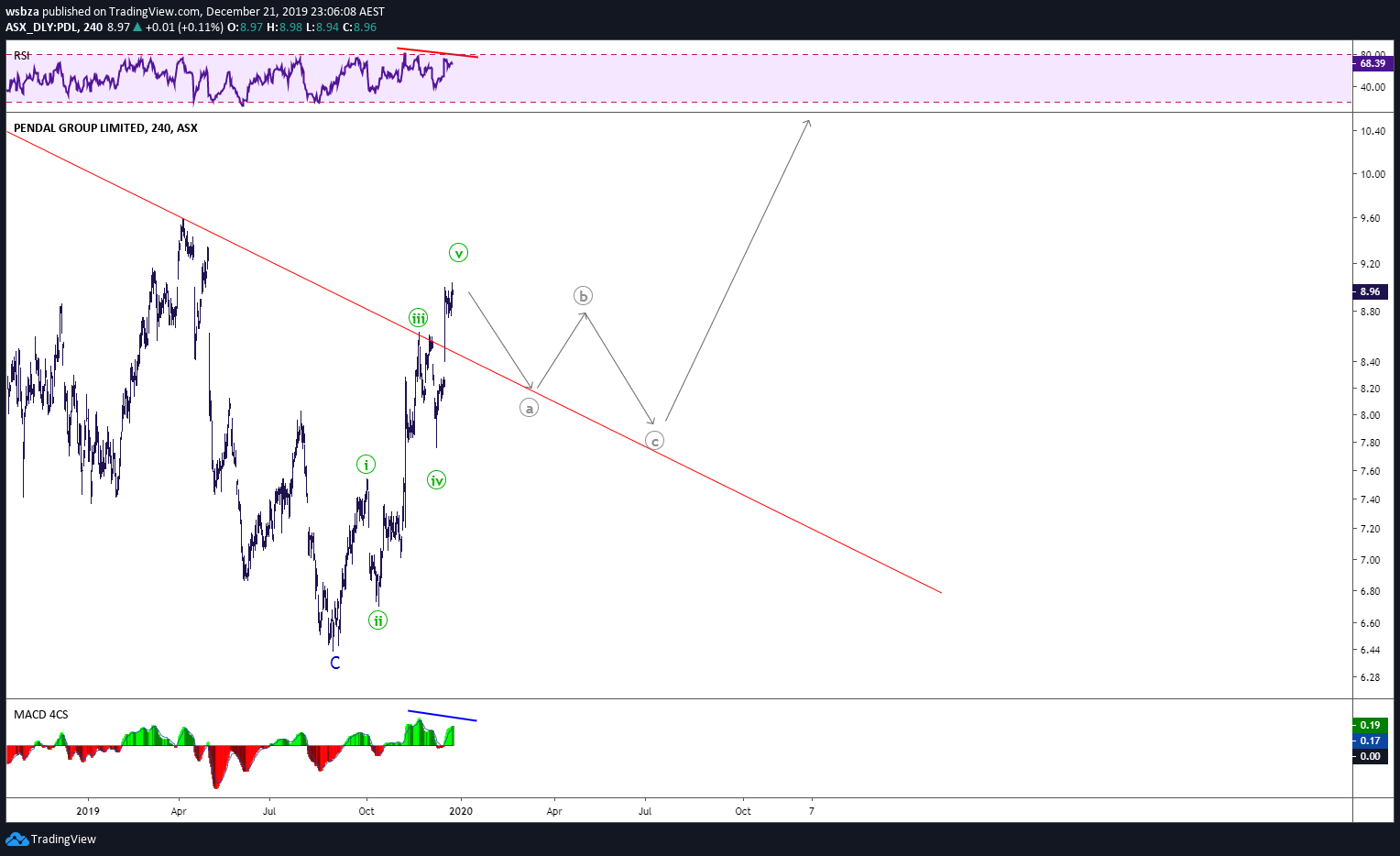Click the Apr label right after 2020

click(x=554, y=811)
